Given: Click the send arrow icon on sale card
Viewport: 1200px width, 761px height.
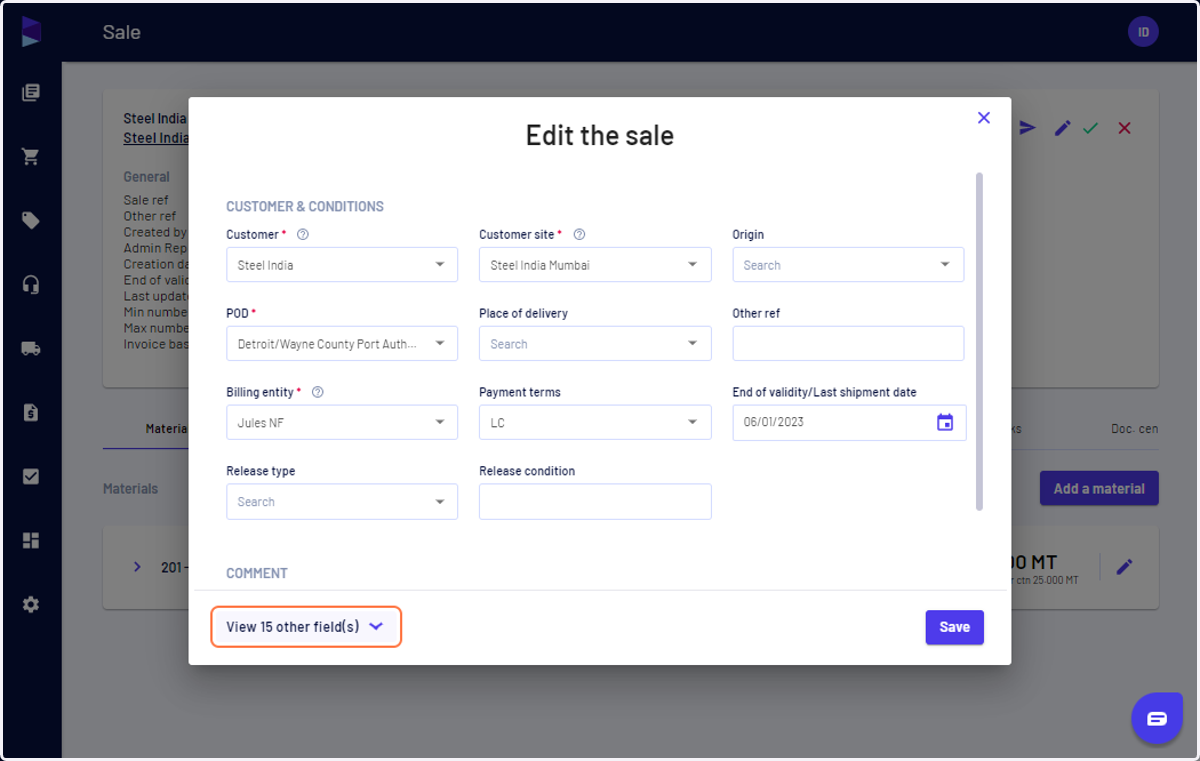Looking at the screenshot, I should [x=1028, y=128].
